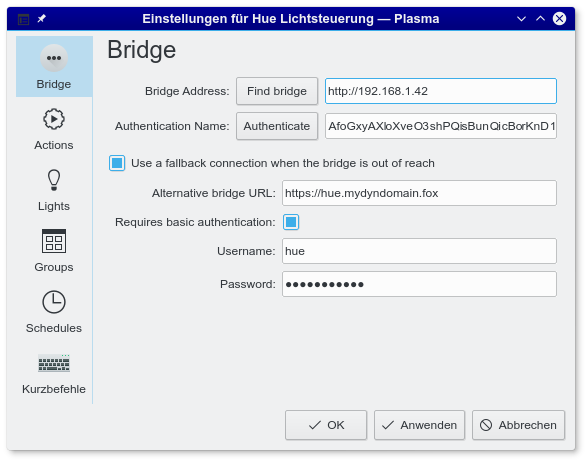Focus the Bridge Address input field
This screenshot has height=463, width=588.
click(x=441, y=91)
